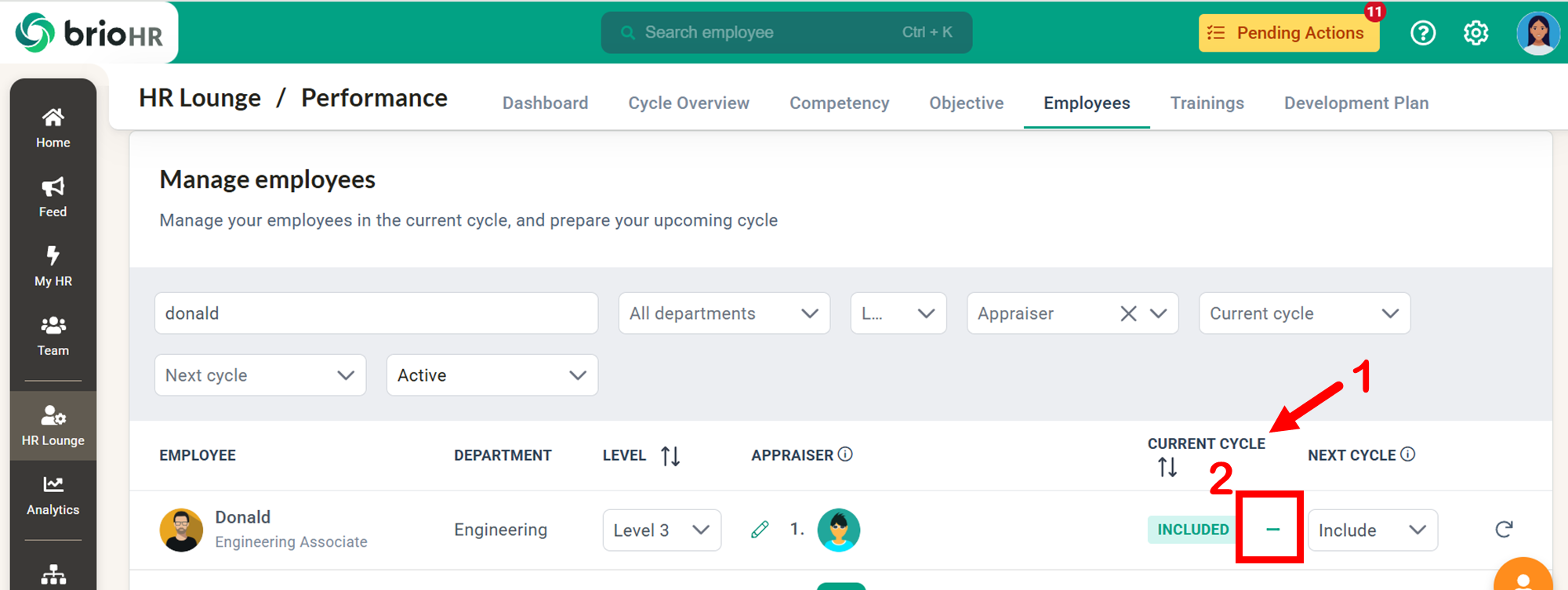Screen dimensions: 1568x590
Task: Open Analytics from the sidebar
Action: tap(53, 495)
